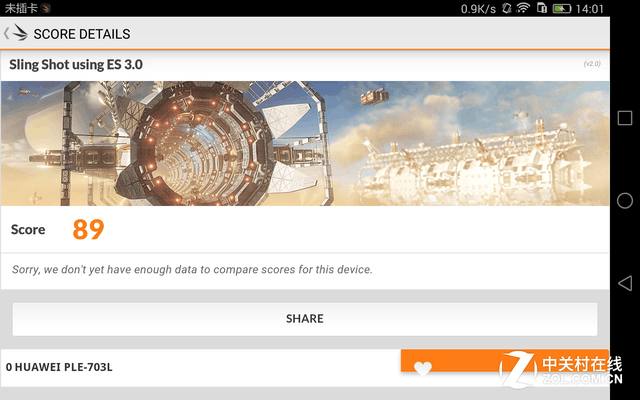Tap the Android home circle button

pos(624,200)
